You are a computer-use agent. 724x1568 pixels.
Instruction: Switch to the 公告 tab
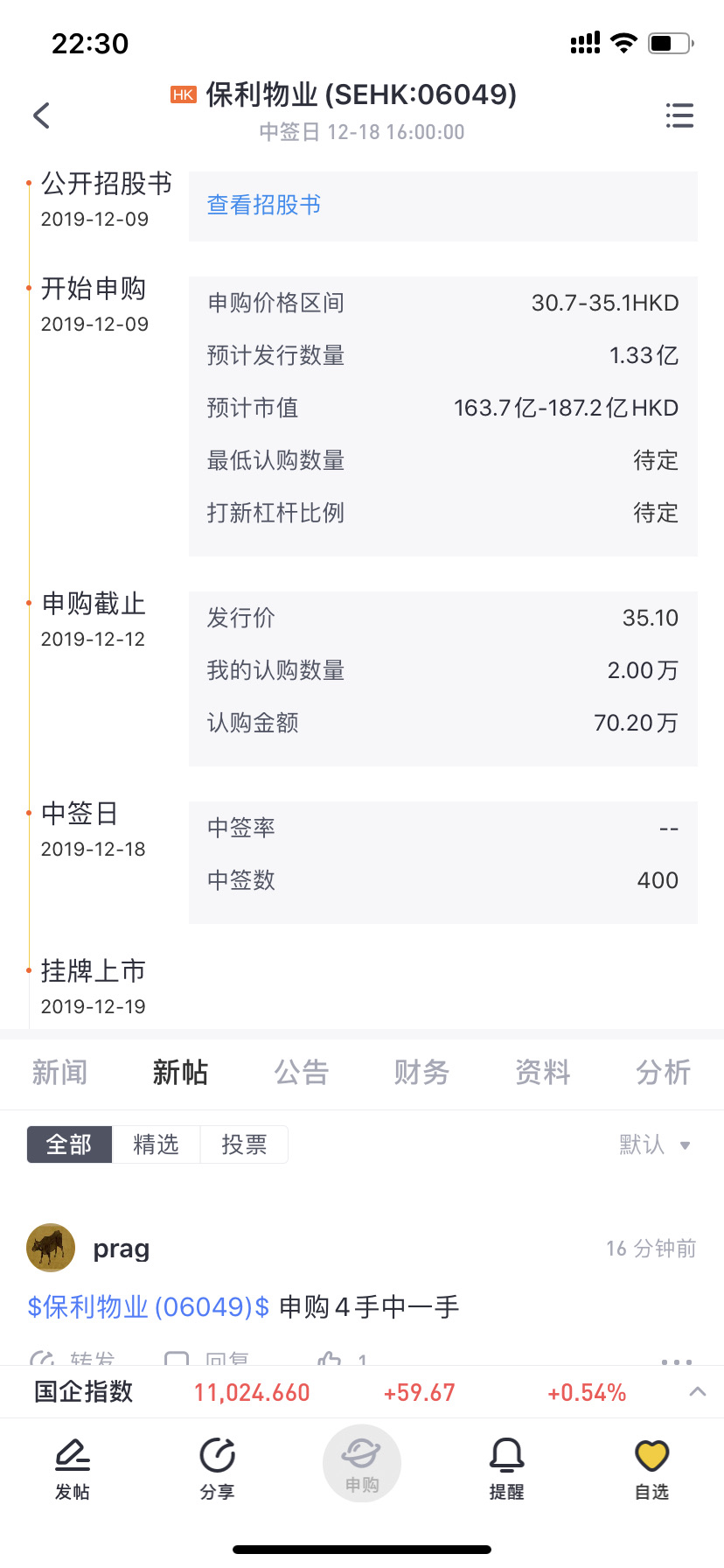(x=302, y=1072)
